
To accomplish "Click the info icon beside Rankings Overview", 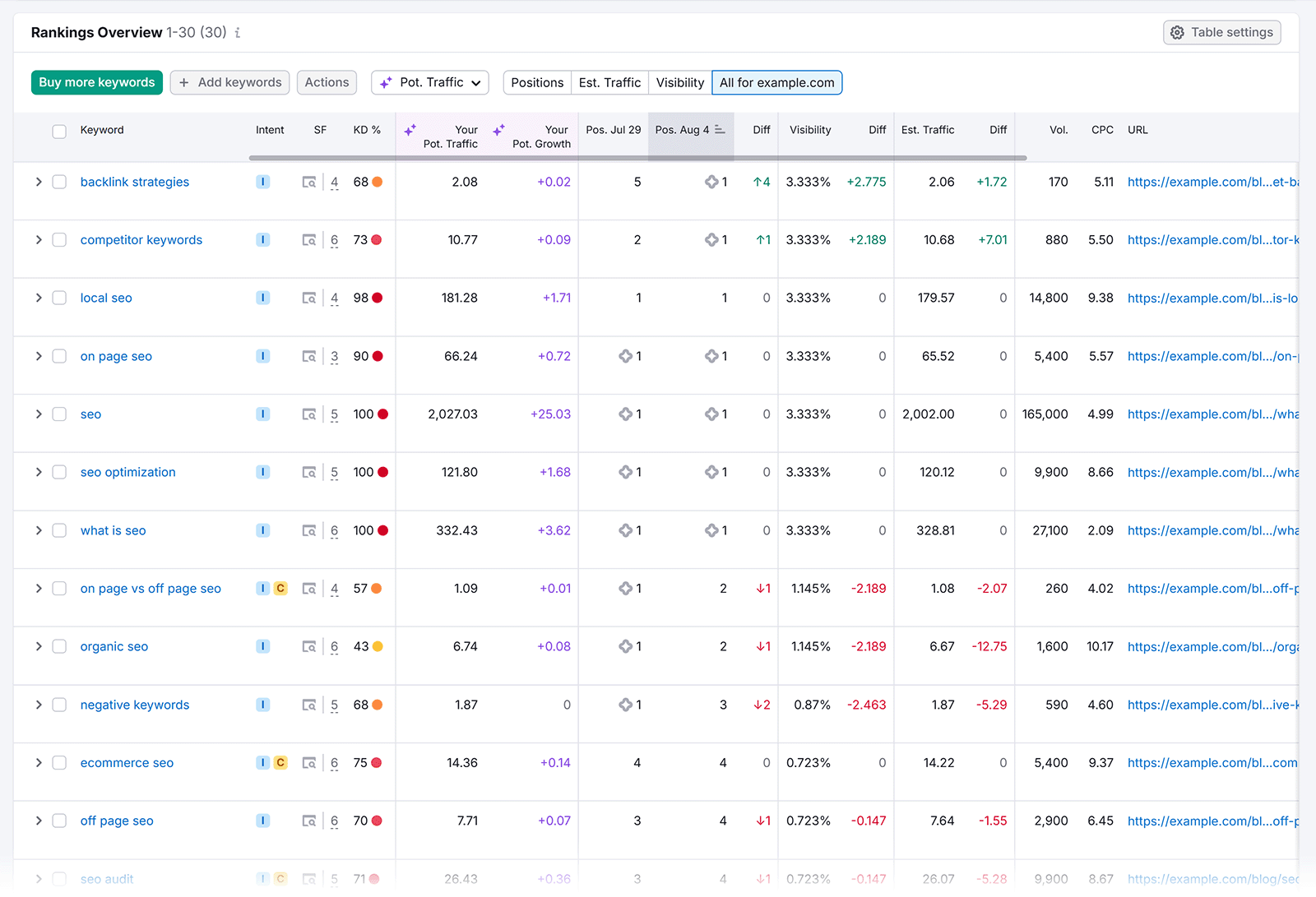I will click(238, 33).
